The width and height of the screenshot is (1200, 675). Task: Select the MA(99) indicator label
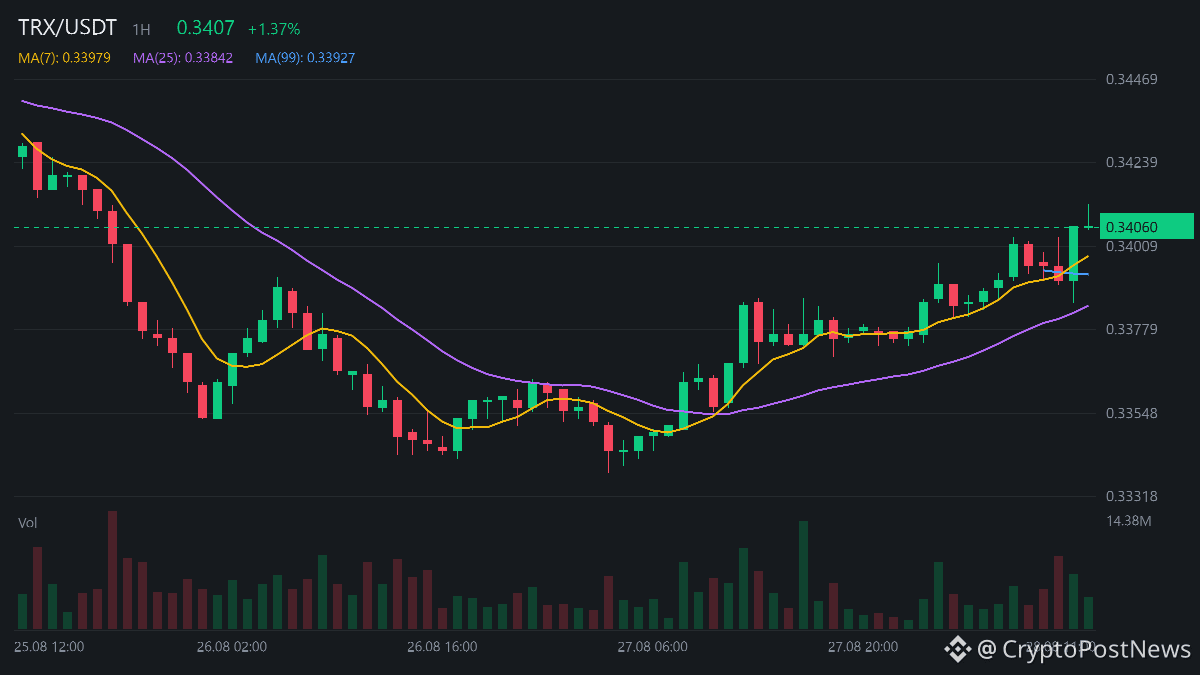point(305,58)
